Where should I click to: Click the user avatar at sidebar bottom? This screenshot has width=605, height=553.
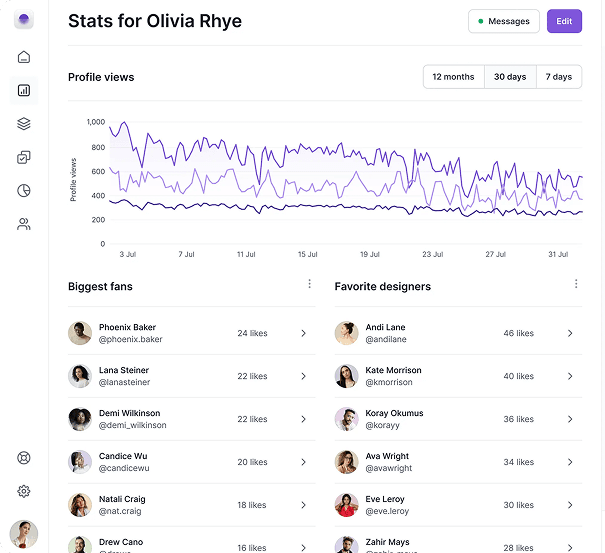(x=24, y=534)
